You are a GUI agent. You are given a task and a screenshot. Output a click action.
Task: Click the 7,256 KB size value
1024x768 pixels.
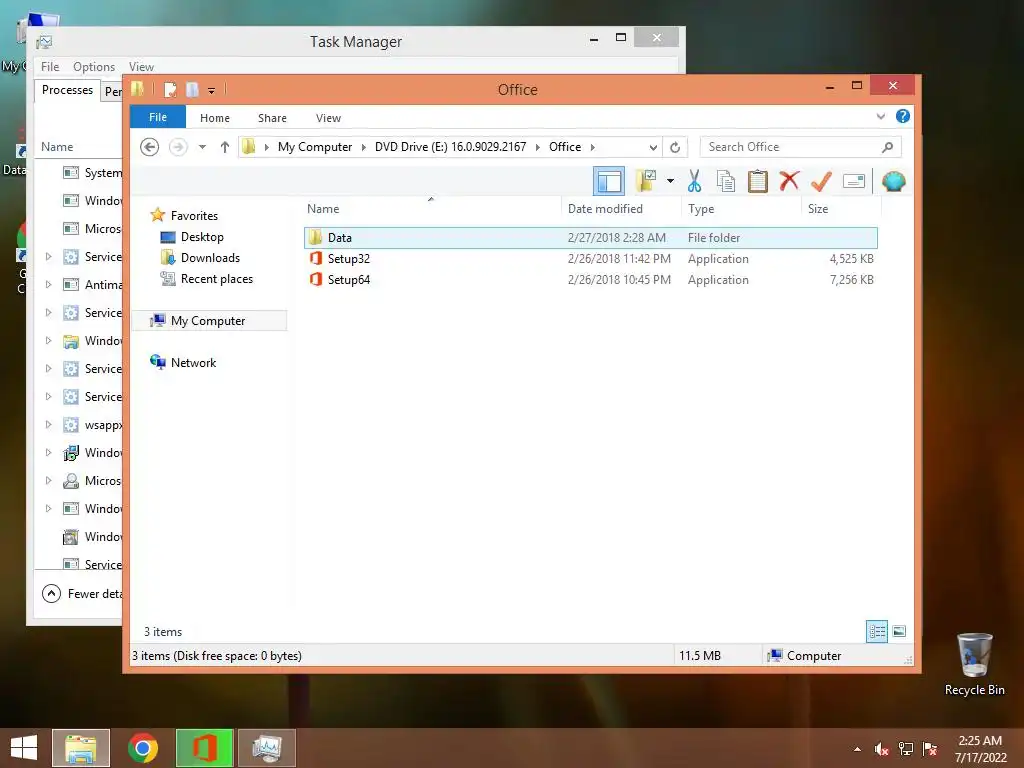click(x=851, y=280)
